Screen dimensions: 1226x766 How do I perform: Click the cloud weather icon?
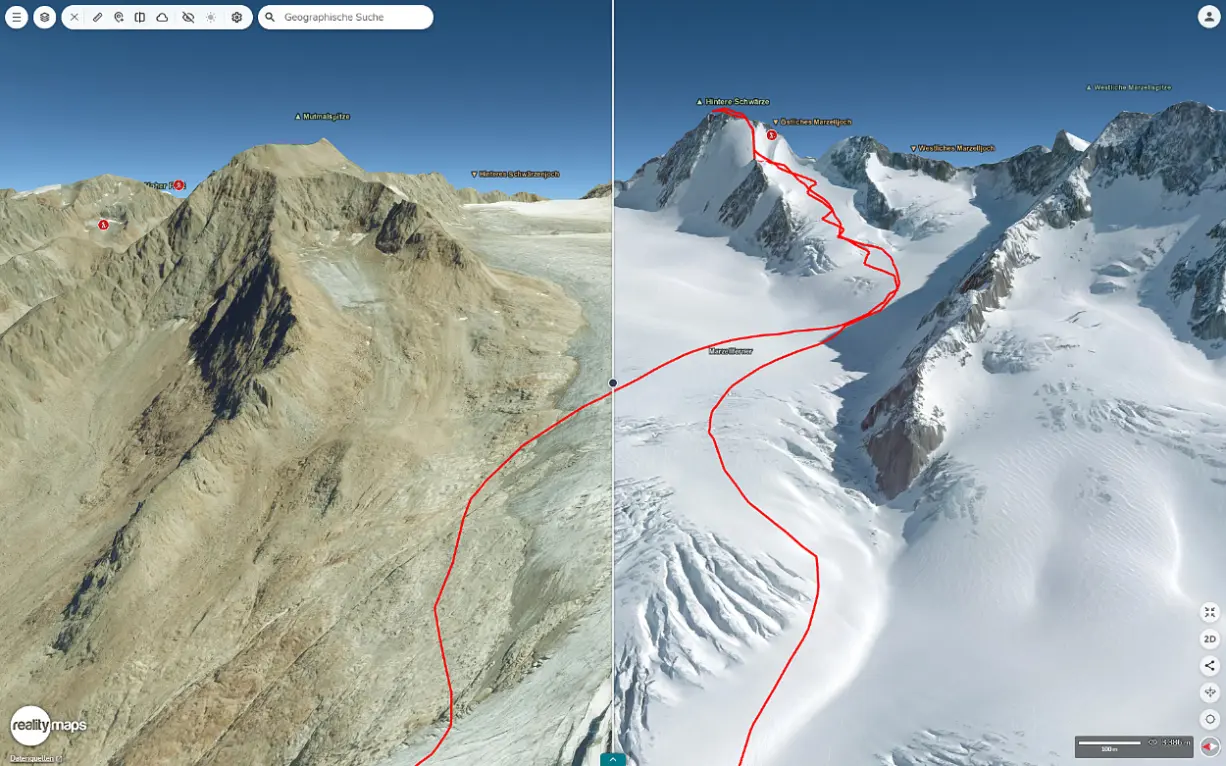[x=162, y=17]
